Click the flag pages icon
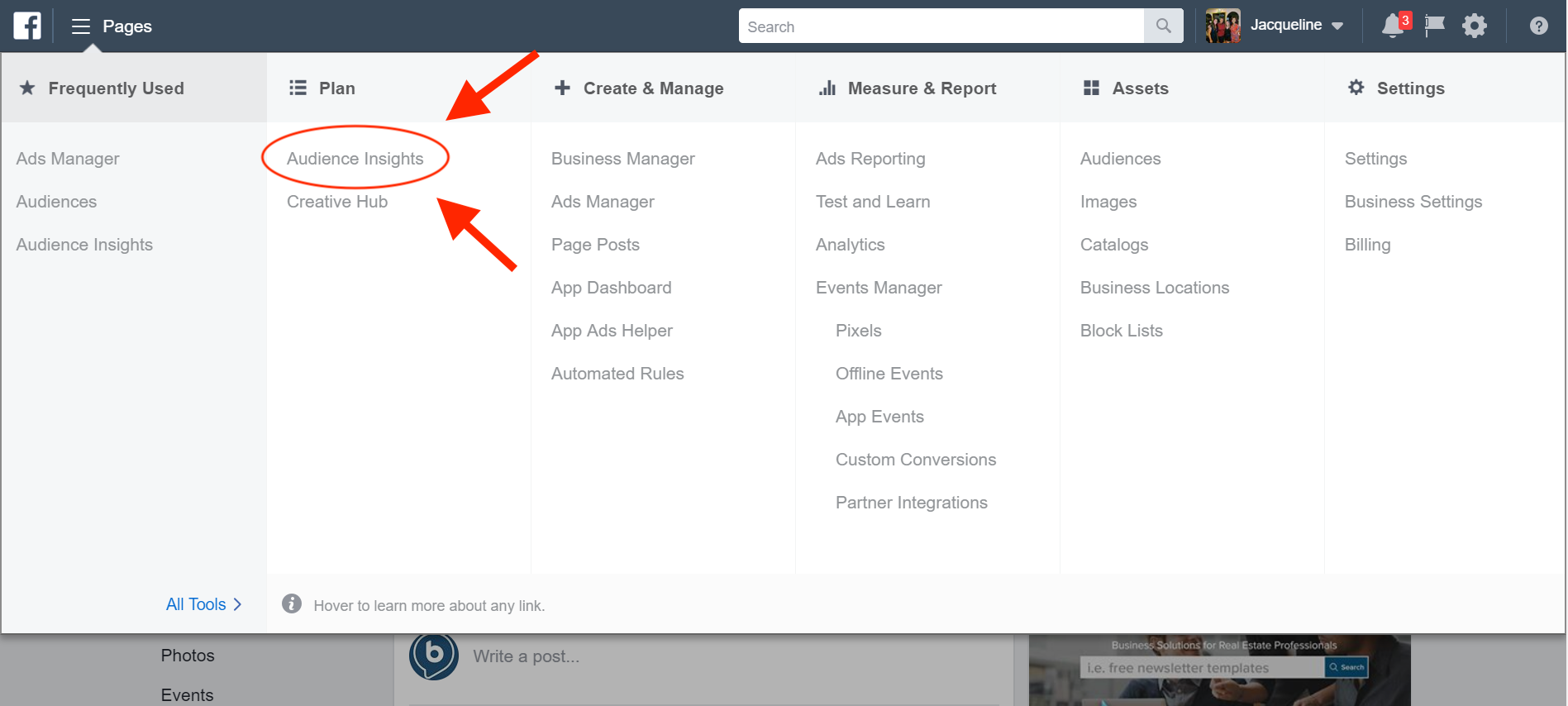The image size is (1568, 706). tap(1435, 26)
